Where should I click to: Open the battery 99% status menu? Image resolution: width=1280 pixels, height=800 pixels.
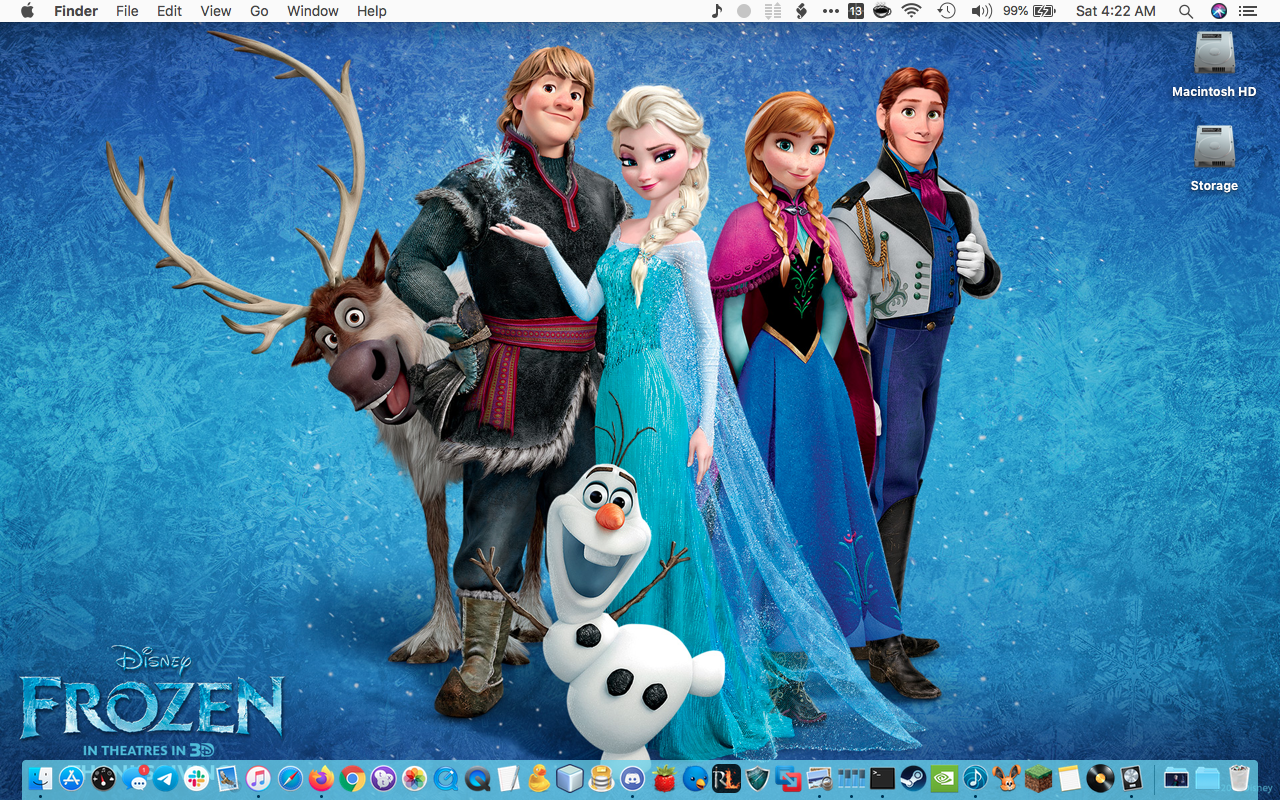tap(1029, 11)
